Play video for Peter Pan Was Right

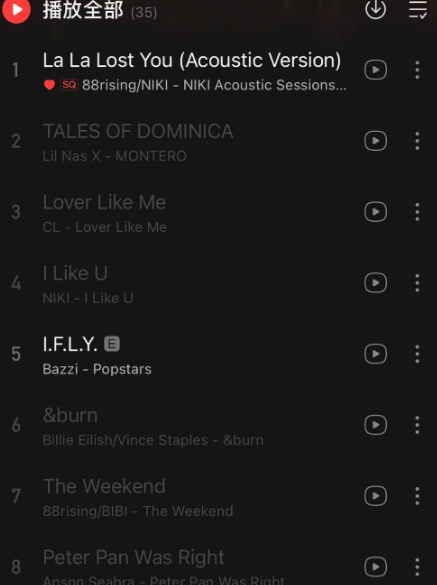click(375, 567)
